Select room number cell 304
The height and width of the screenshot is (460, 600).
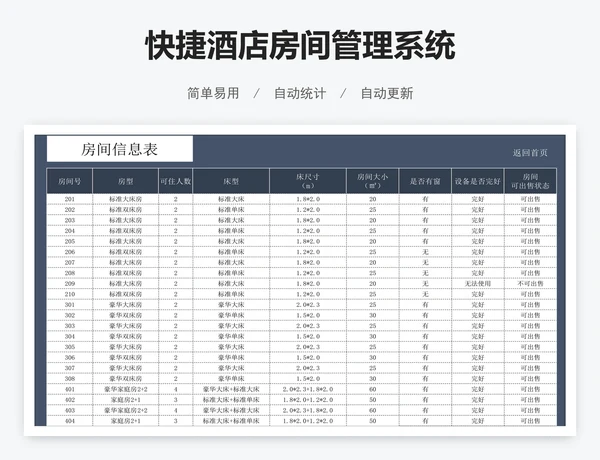70,336
